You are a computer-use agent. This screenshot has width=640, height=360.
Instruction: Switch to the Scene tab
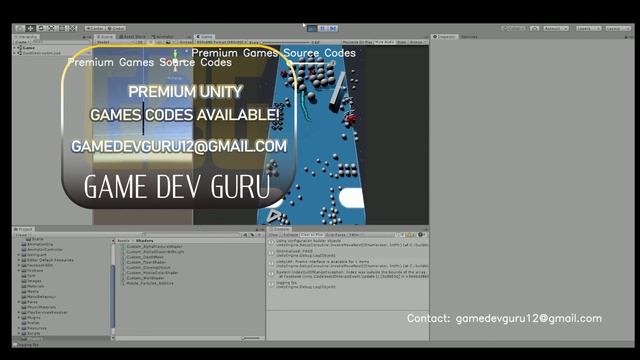click(x=105, y=37)
